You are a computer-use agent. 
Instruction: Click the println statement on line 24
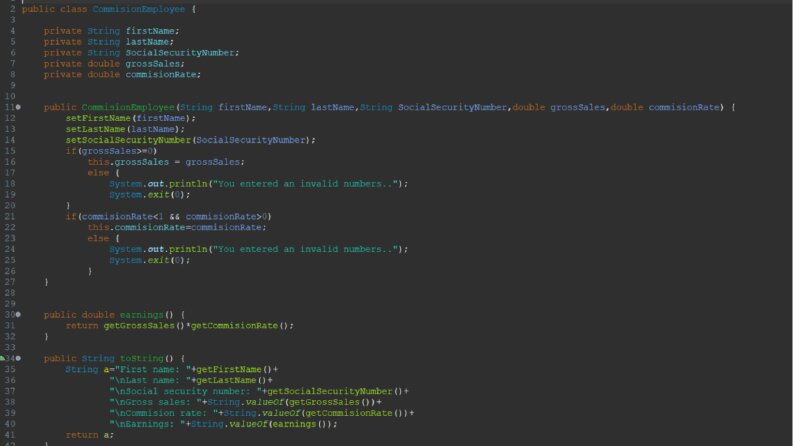point(258,249)
